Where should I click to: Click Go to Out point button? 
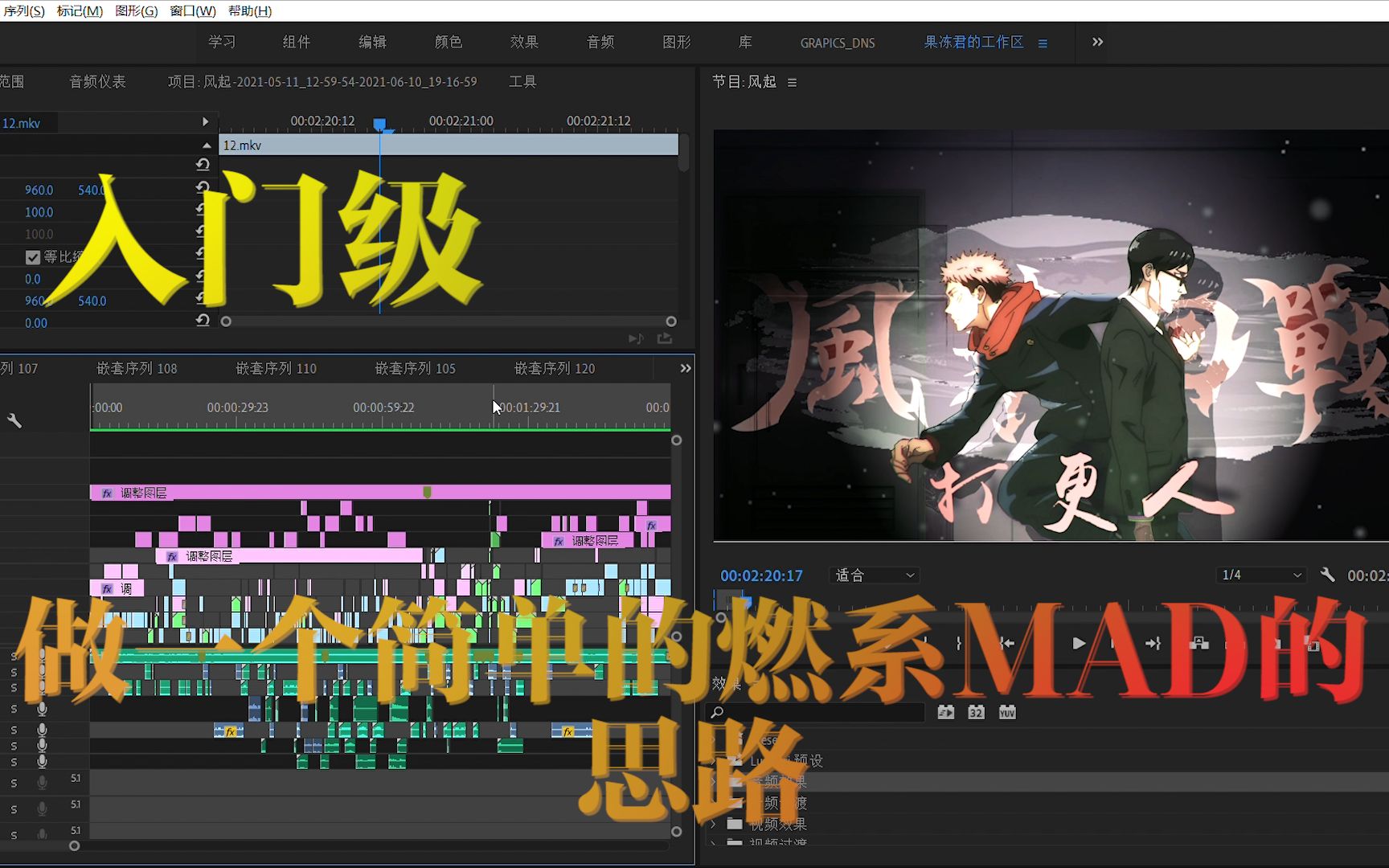tap(1153, 643)
